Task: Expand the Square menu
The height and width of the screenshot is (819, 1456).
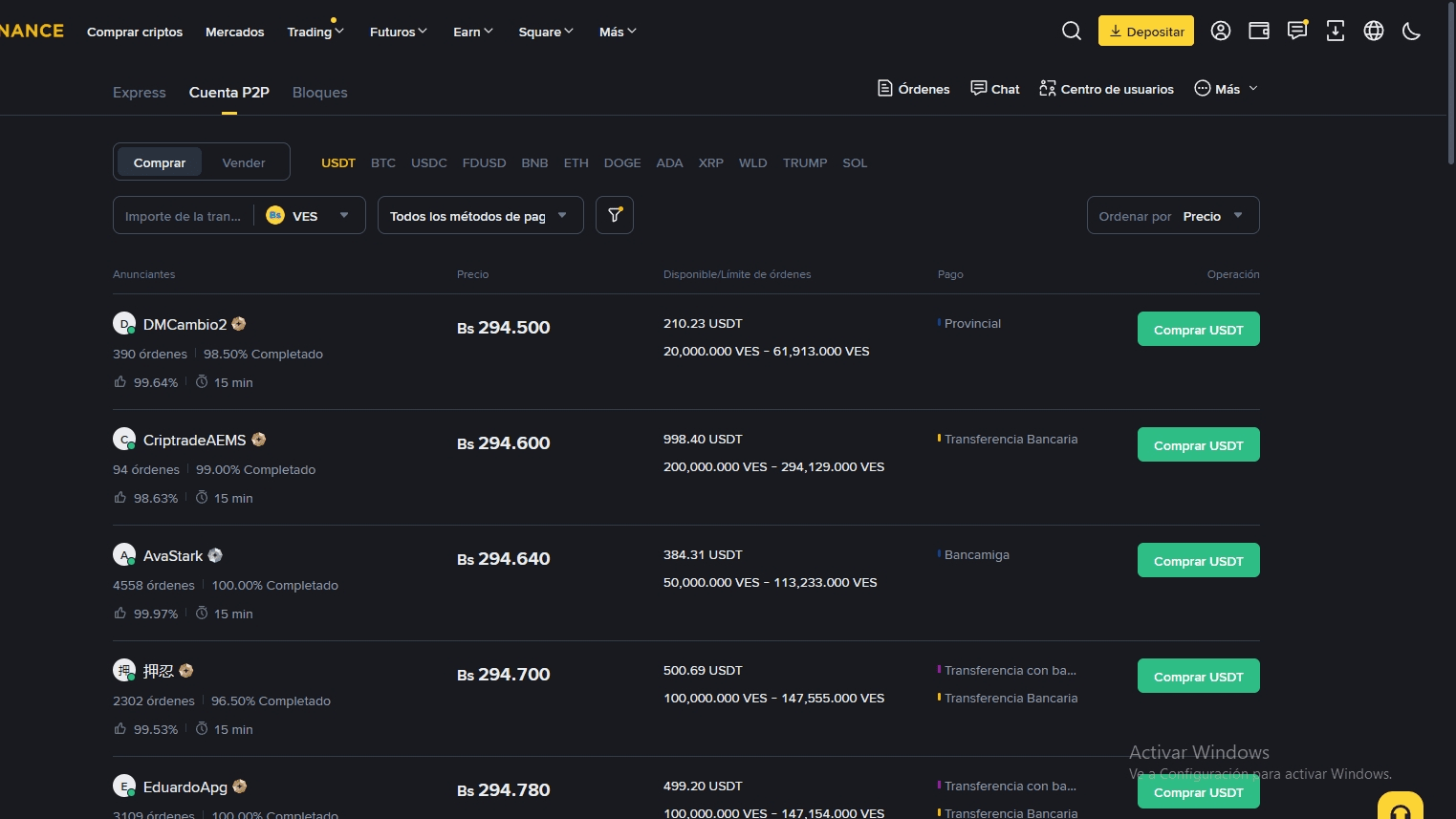Action: tap(546, 32)
